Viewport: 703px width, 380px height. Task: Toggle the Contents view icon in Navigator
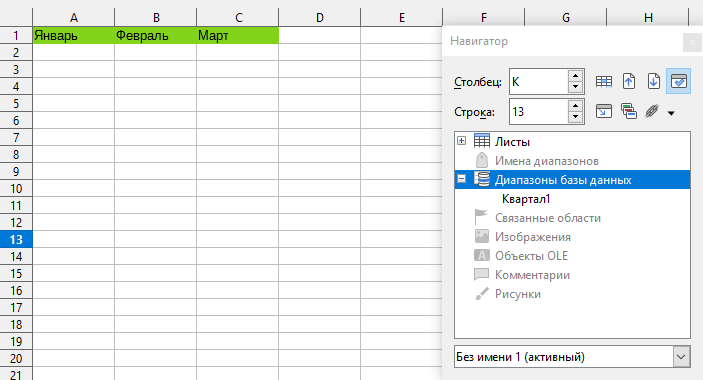678,81
